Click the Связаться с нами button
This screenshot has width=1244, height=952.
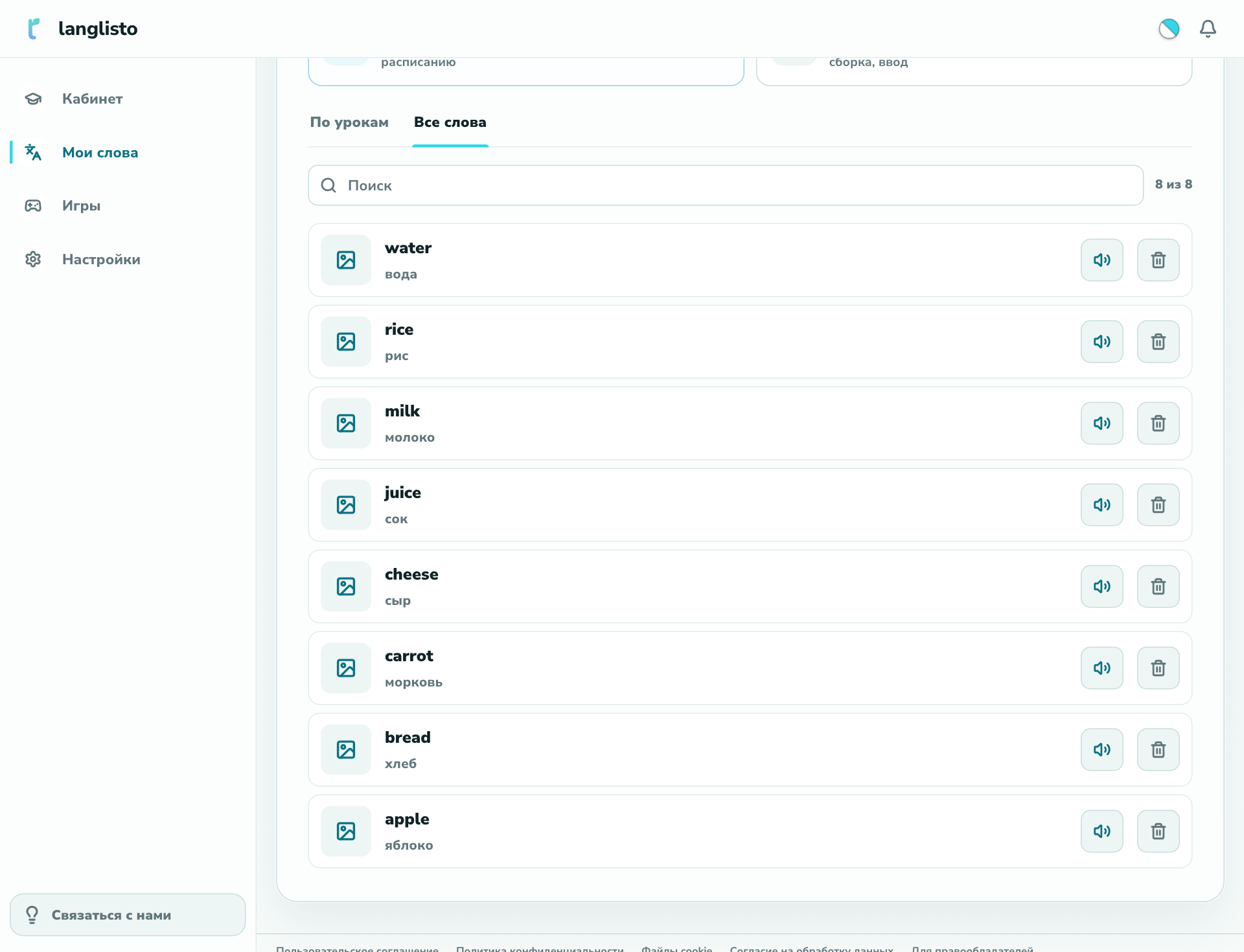click(x=128, y=914)
